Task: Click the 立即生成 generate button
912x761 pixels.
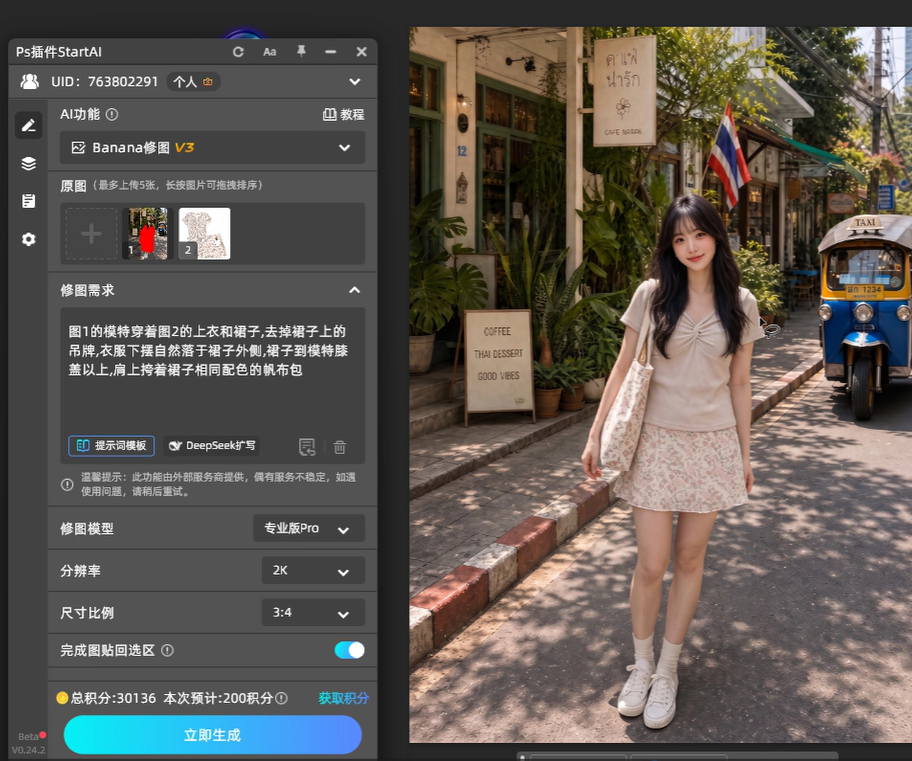Action: (212, 735)
